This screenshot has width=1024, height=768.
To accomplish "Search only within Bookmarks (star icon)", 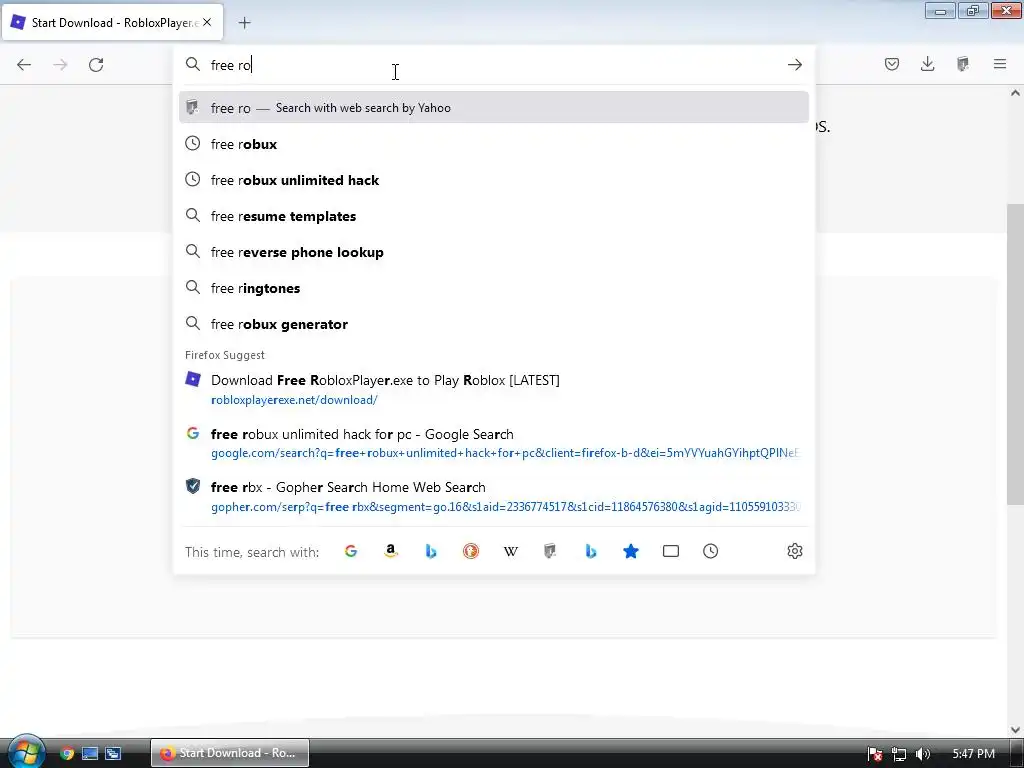I will (x=631, y=551).
